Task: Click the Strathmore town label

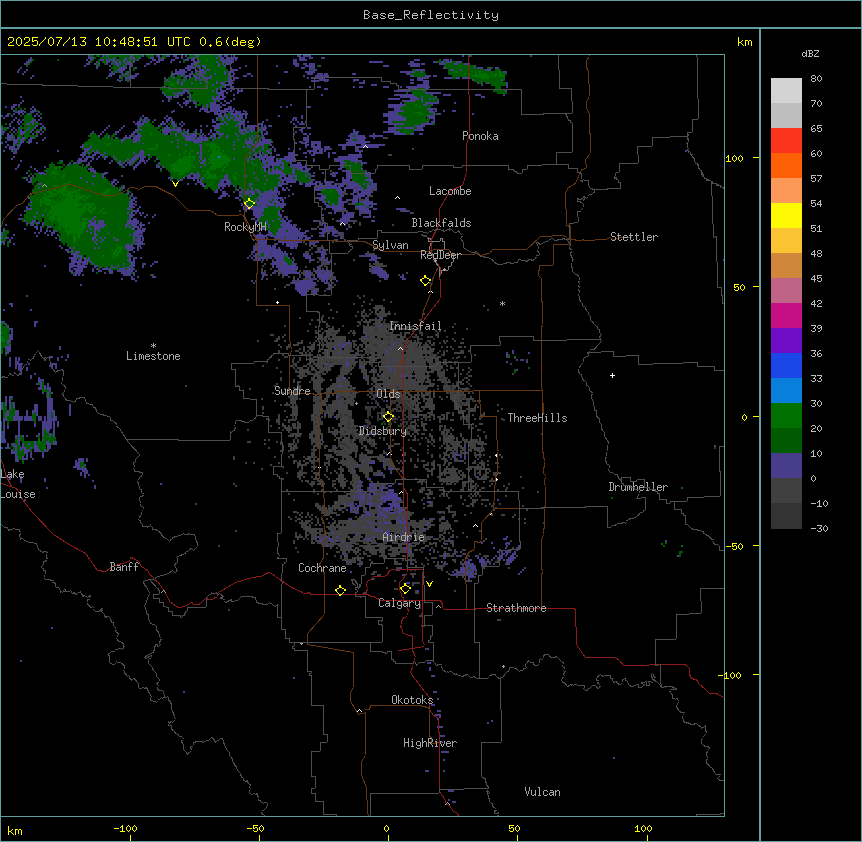Action: 516,608
